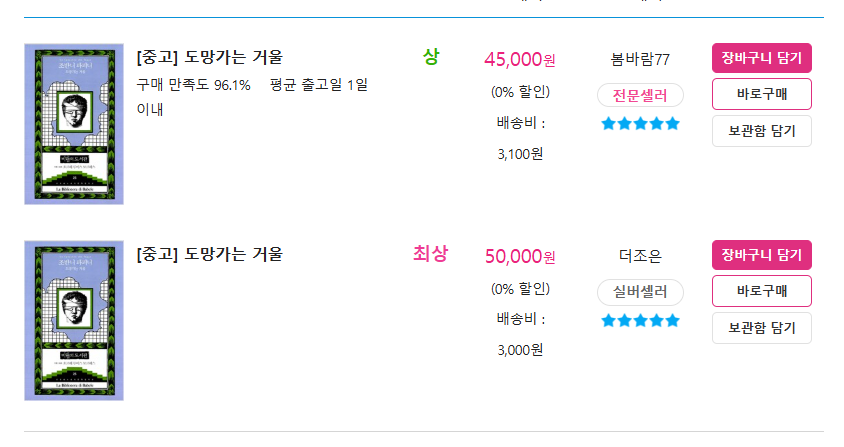Click the green 상 condition label

coord(431,57)
